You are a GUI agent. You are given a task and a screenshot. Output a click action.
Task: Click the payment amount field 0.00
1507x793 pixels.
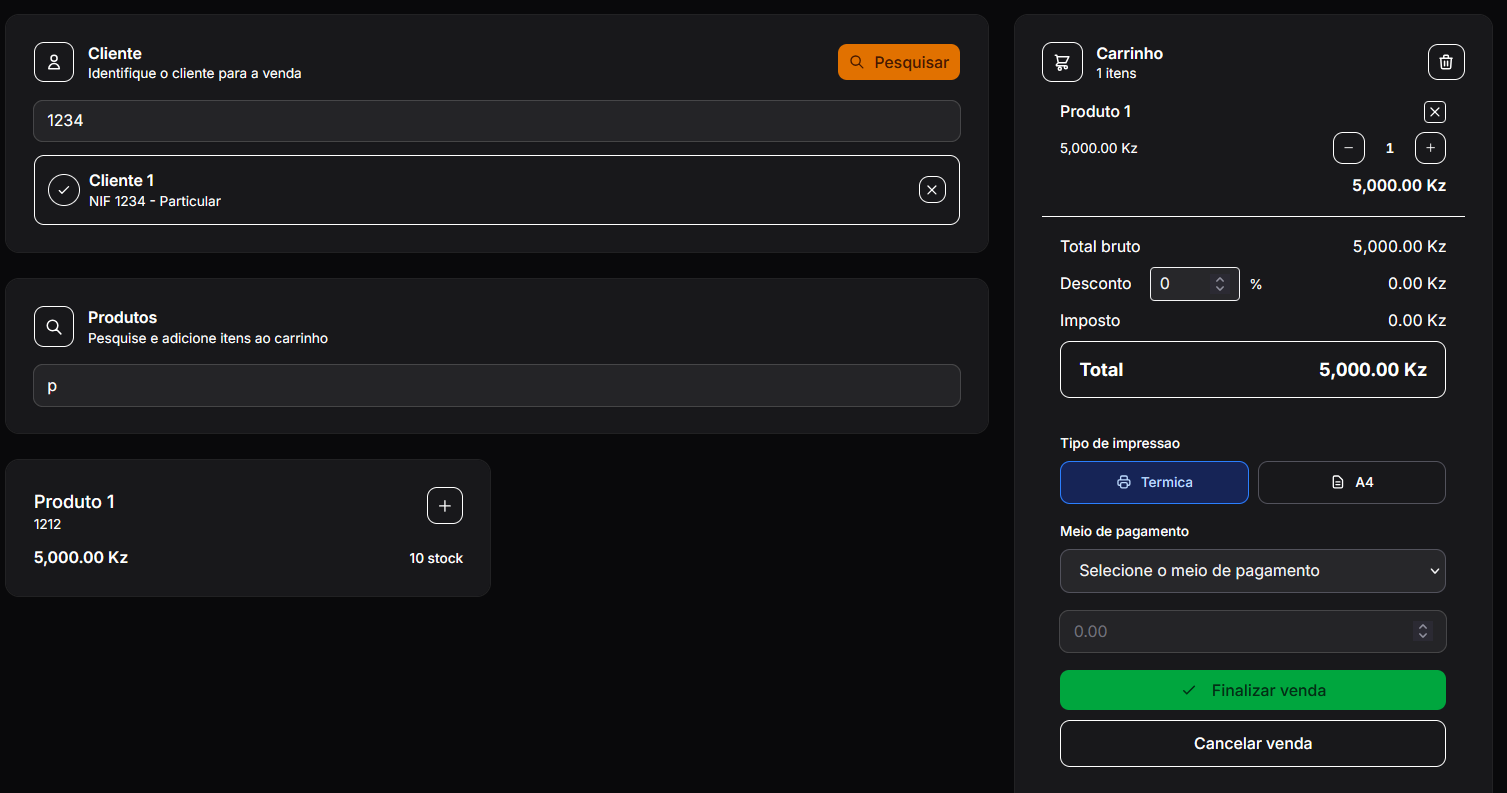[x=1252, y=632]
